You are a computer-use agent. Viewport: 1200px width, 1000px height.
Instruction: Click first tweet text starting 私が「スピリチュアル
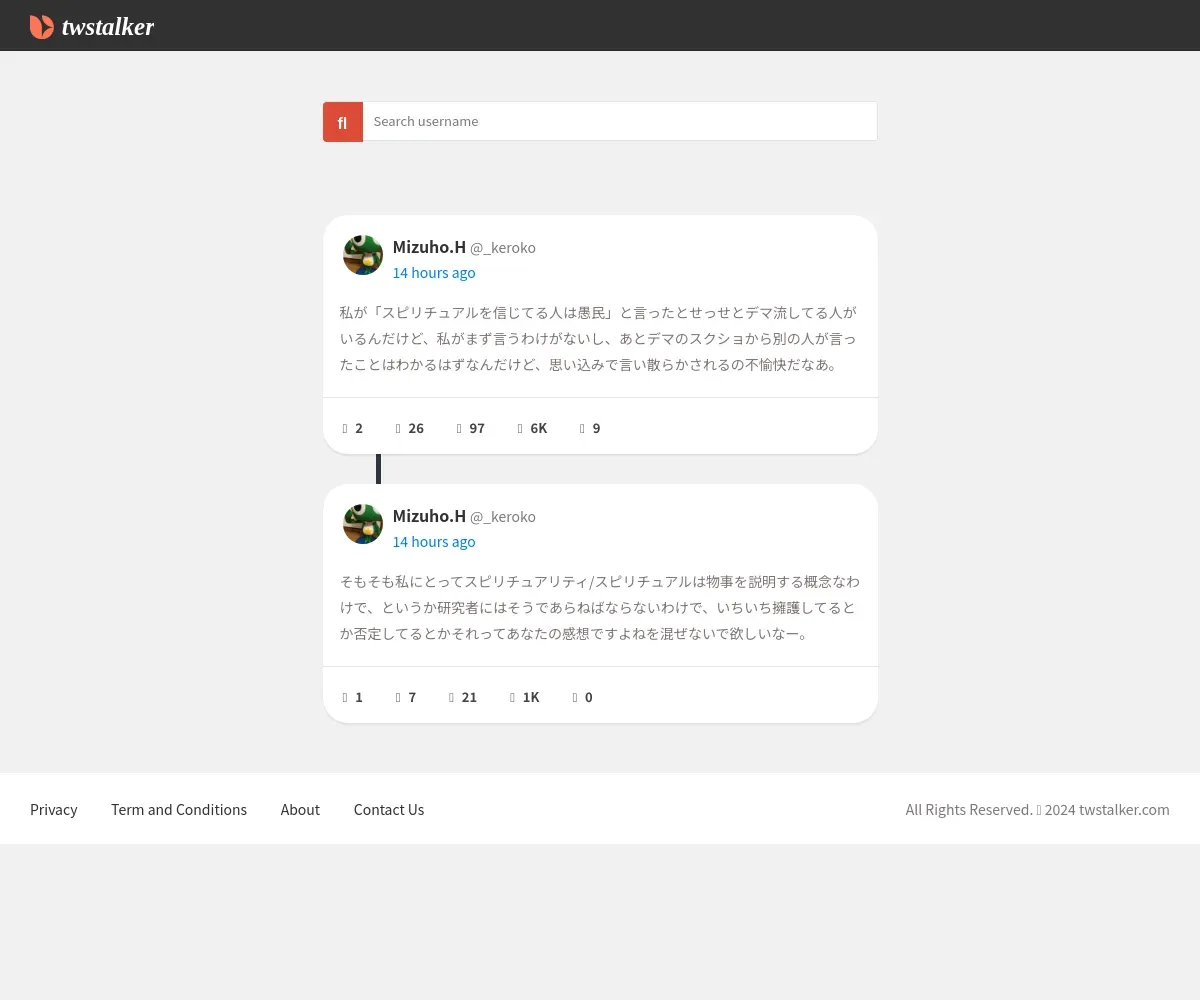pos(598,338)
